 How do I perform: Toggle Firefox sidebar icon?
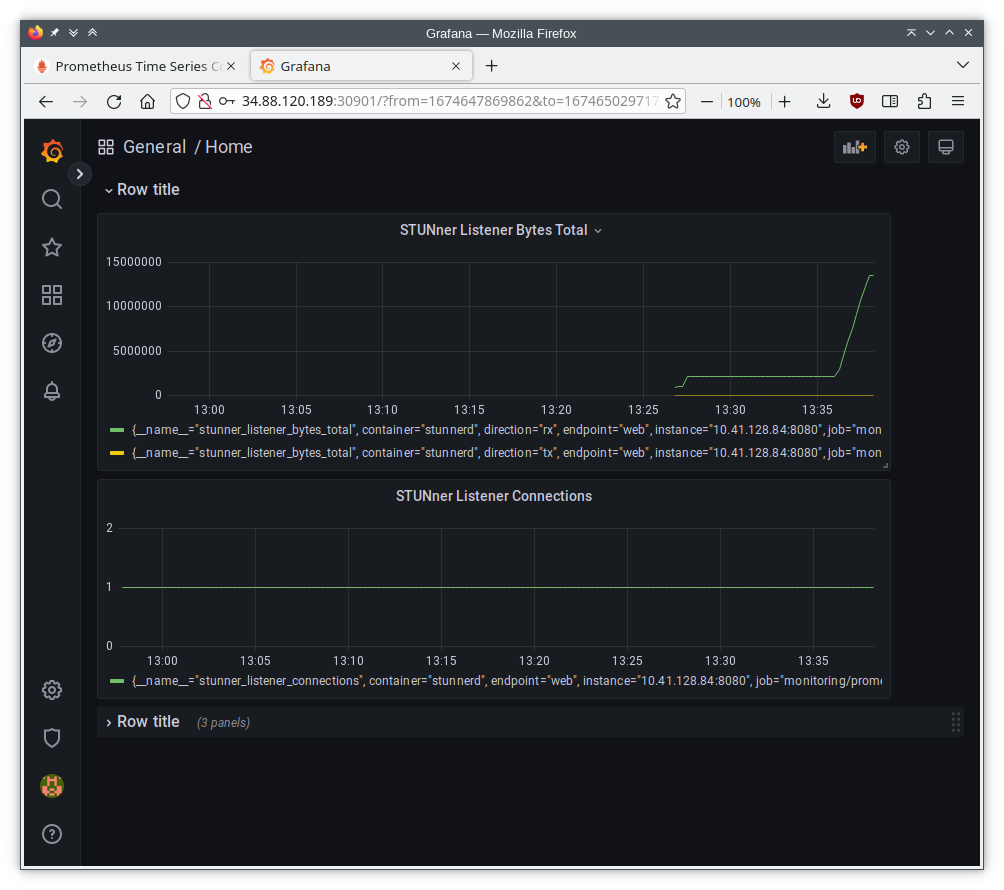tap(890, 101)
